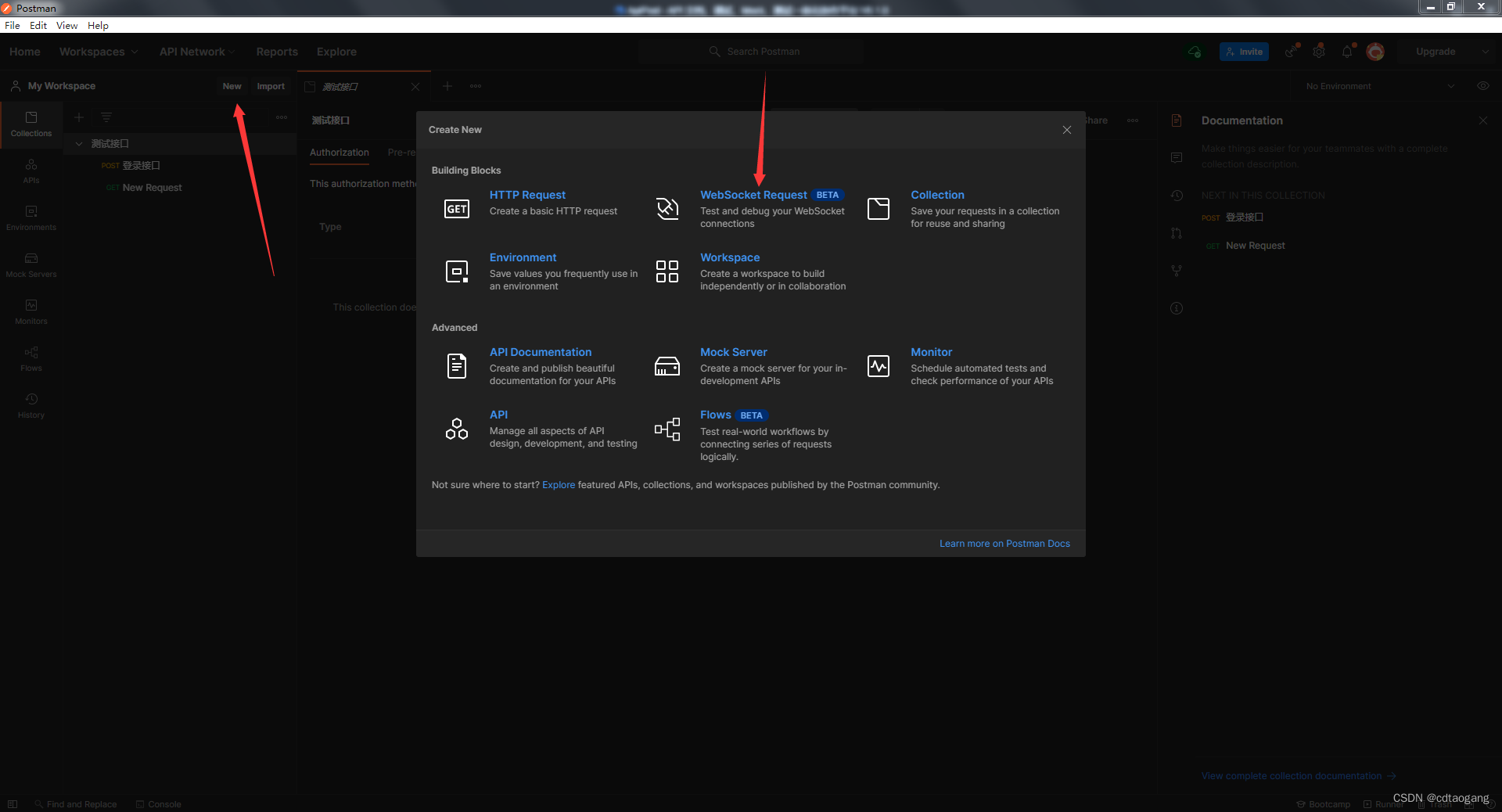Choose Collection link in dialog

(x=937, y=195)
